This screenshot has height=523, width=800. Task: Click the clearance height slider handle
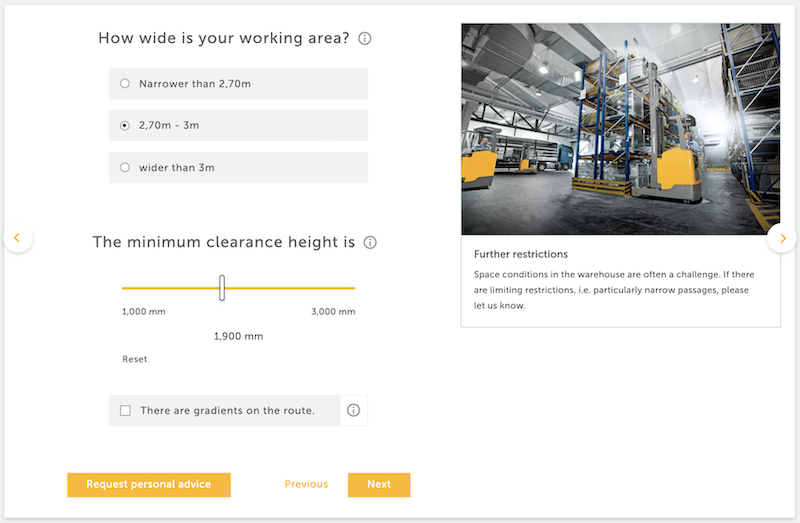point(222,288)
